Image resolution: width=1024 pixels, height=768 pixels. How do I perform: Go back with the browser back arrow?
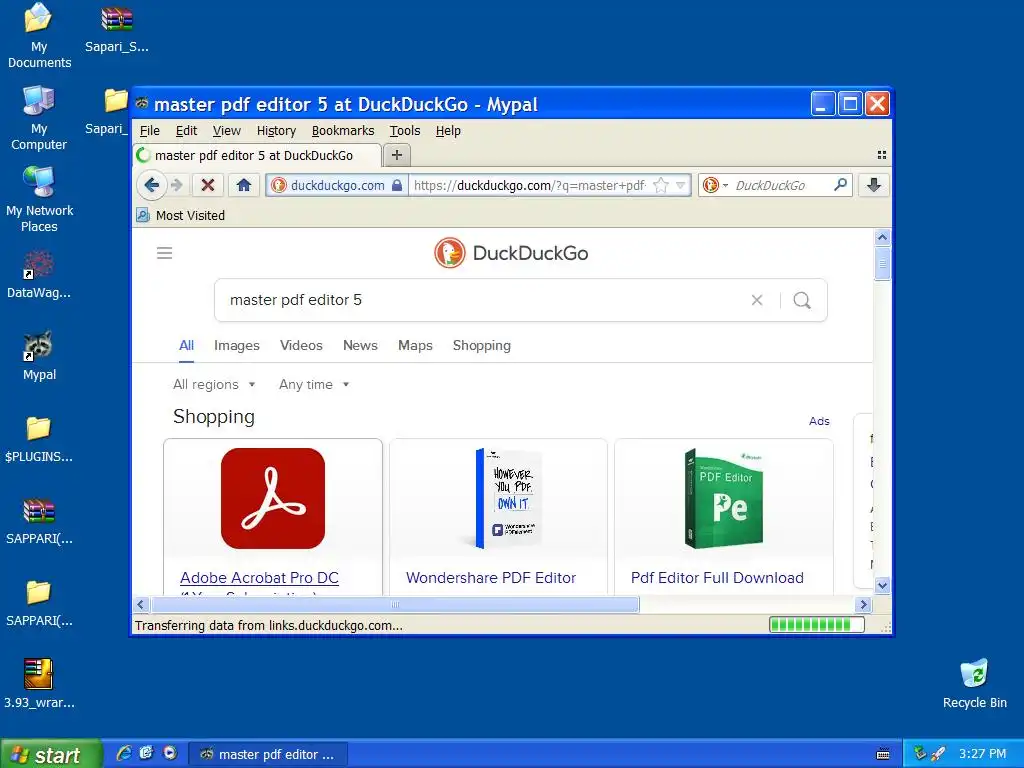[x=152, y=185]
